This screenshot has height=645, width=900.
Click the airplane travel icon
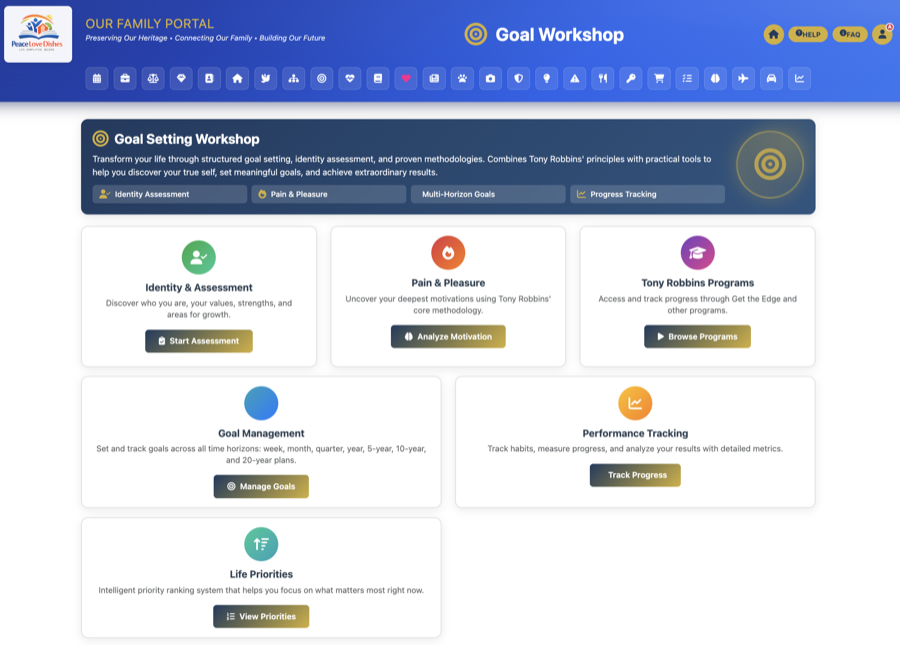pyautogui.click(x=741, y=79)
